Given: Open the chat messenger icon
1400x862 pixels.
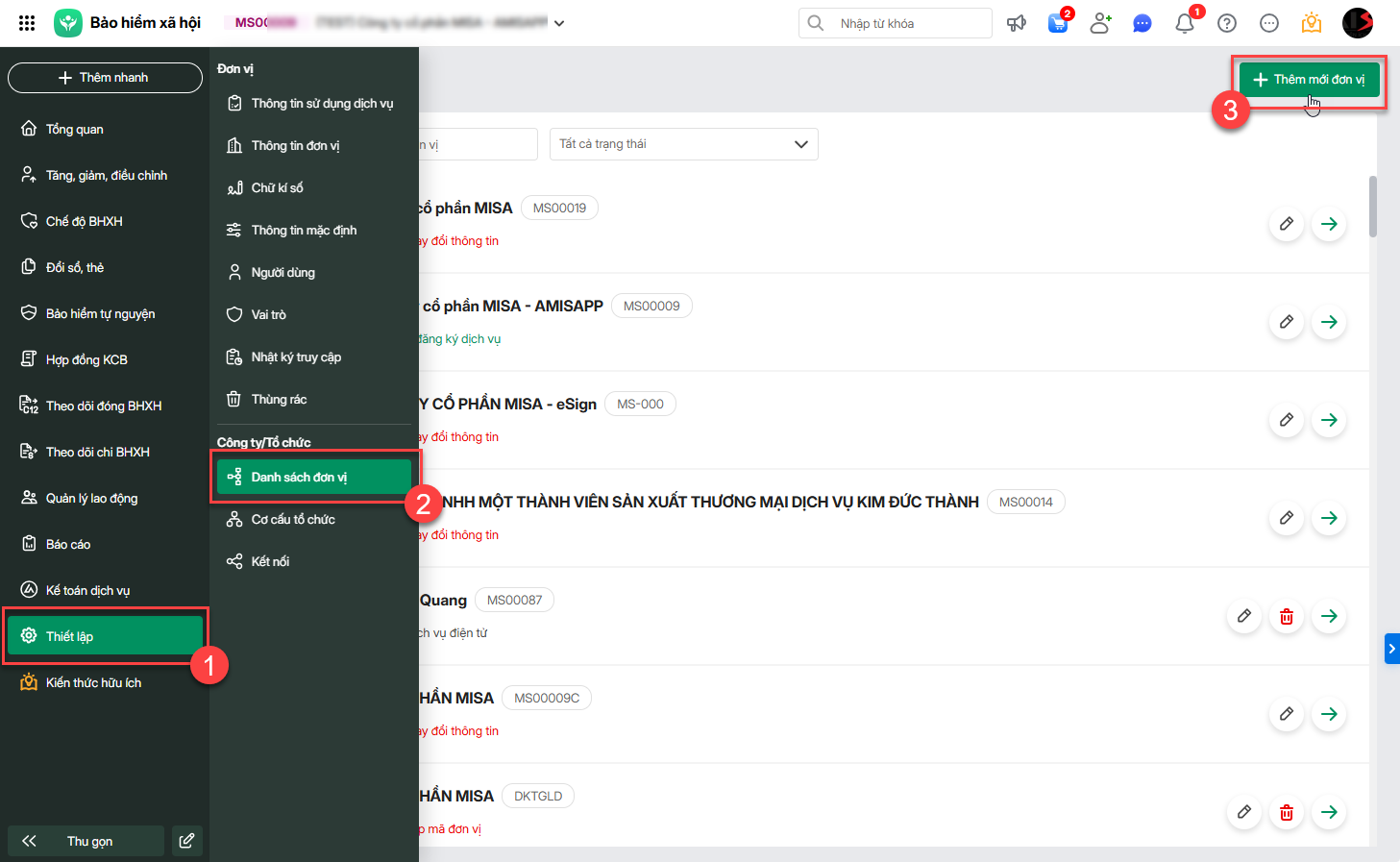Looking at the screenshot, I should 1142,23.
